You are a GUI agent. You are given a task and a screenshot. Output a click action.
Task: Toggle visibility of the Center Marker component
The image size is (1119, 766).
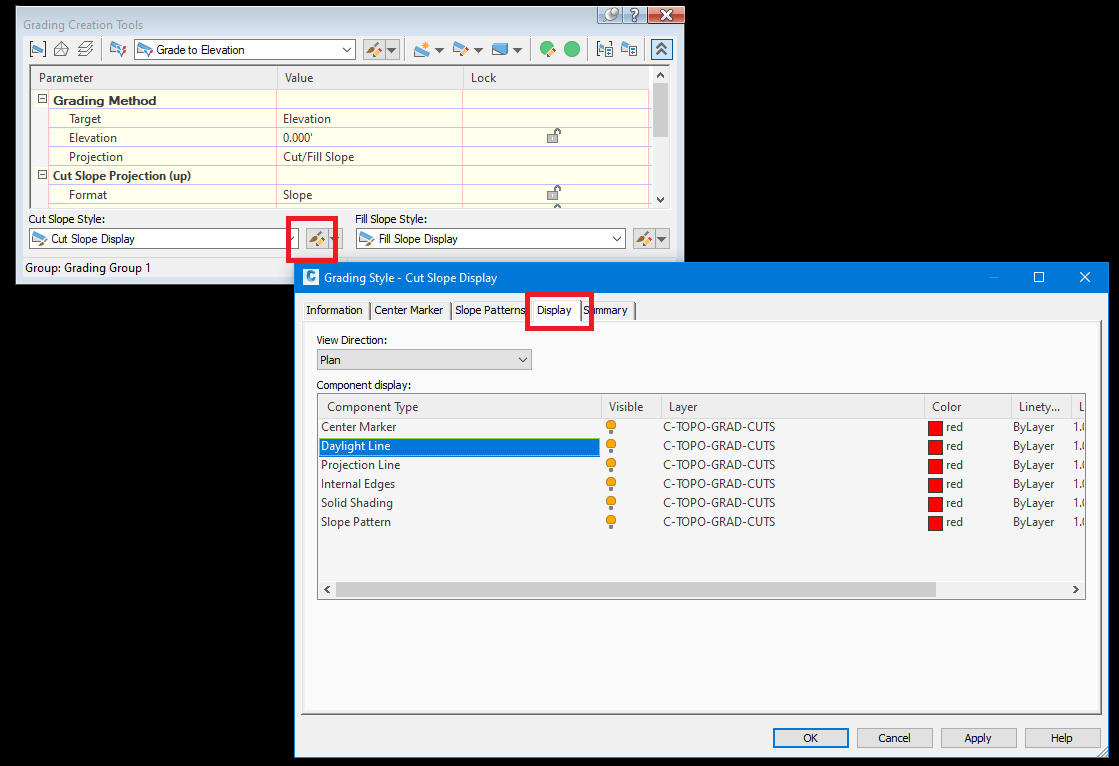point(611,426)
